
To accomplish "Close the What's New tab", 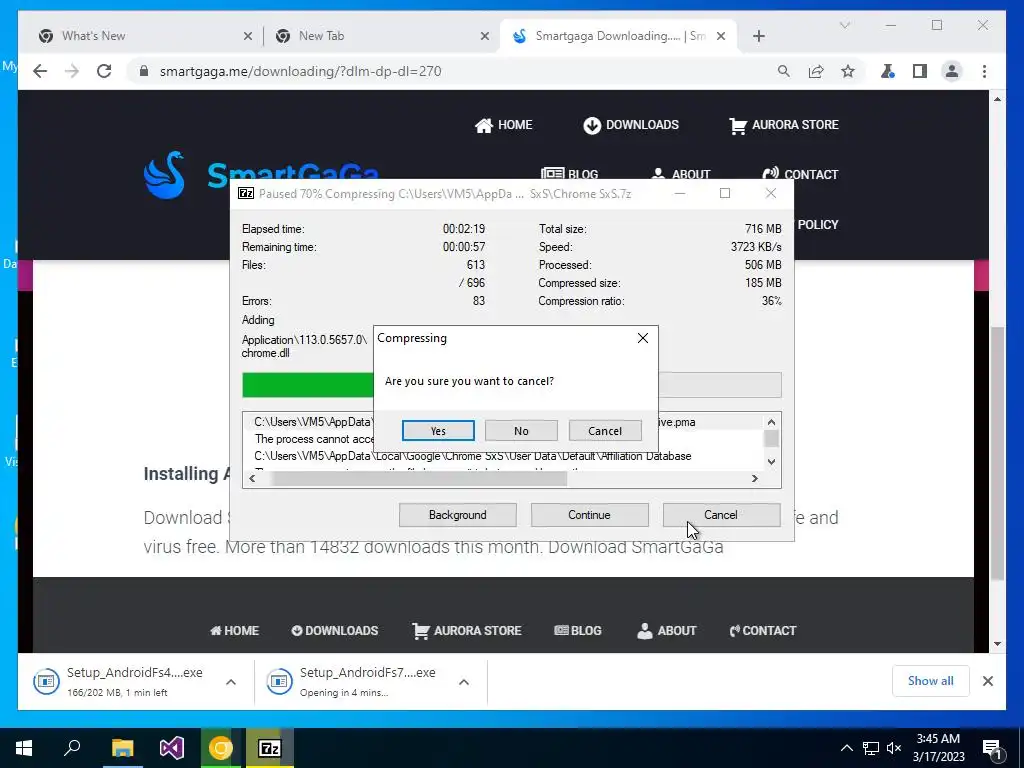I will click(x=248, y=37).
